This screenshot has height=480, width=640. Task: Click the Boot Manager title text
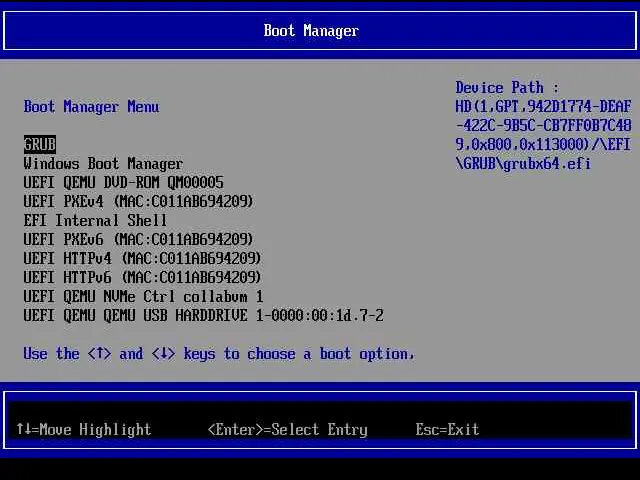click(311, 31)
